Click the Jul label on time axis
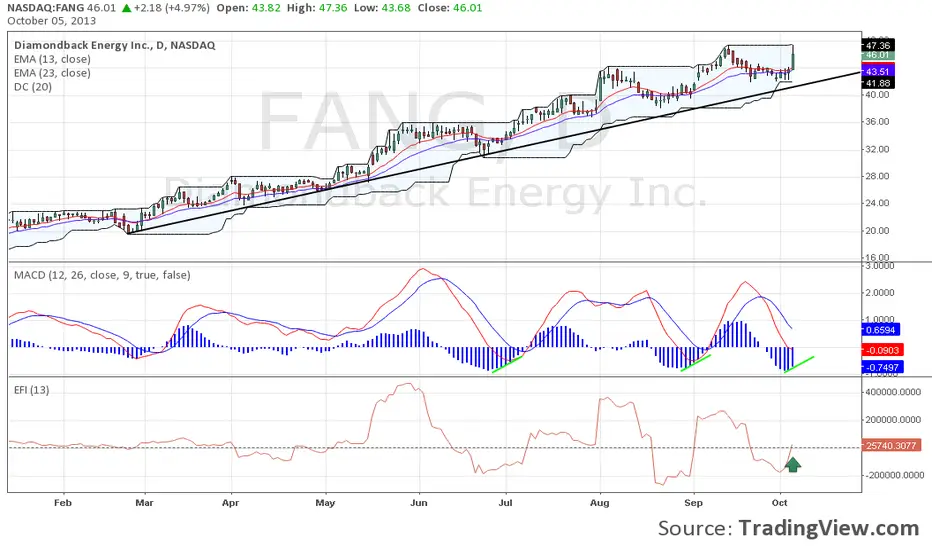The width and height of the screenshot is (932, 550). coord(505,503)
